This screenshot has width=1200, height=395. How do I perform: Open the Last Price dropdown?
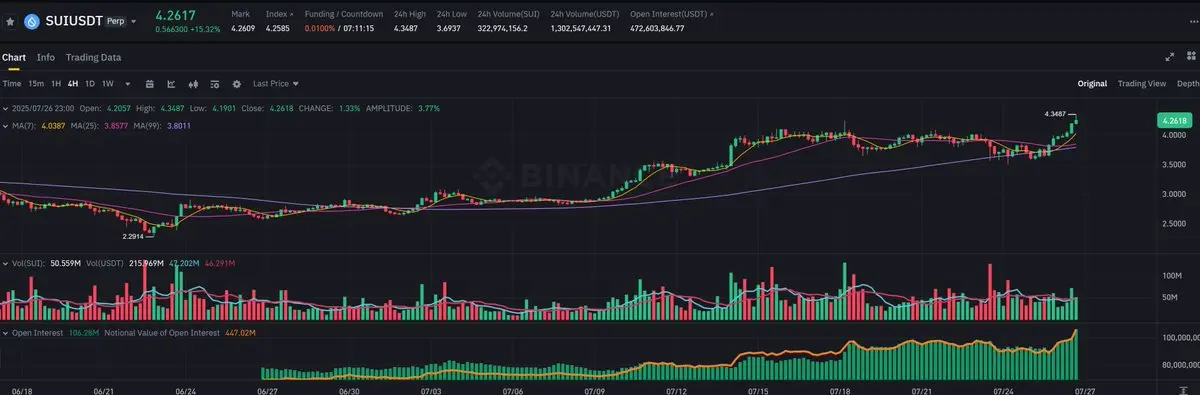pos(276,84)
